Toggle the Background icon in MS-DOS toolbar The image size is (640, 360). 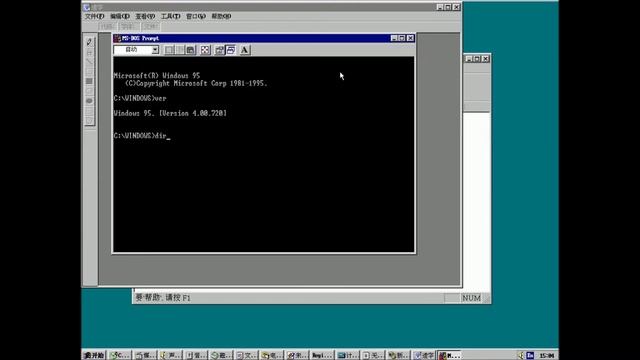coord(231,50)
